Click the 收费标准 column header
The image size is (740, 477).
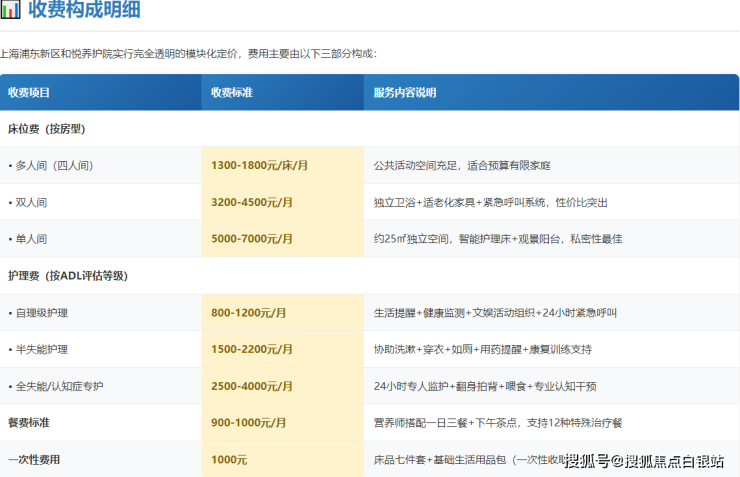coord(232,93)
